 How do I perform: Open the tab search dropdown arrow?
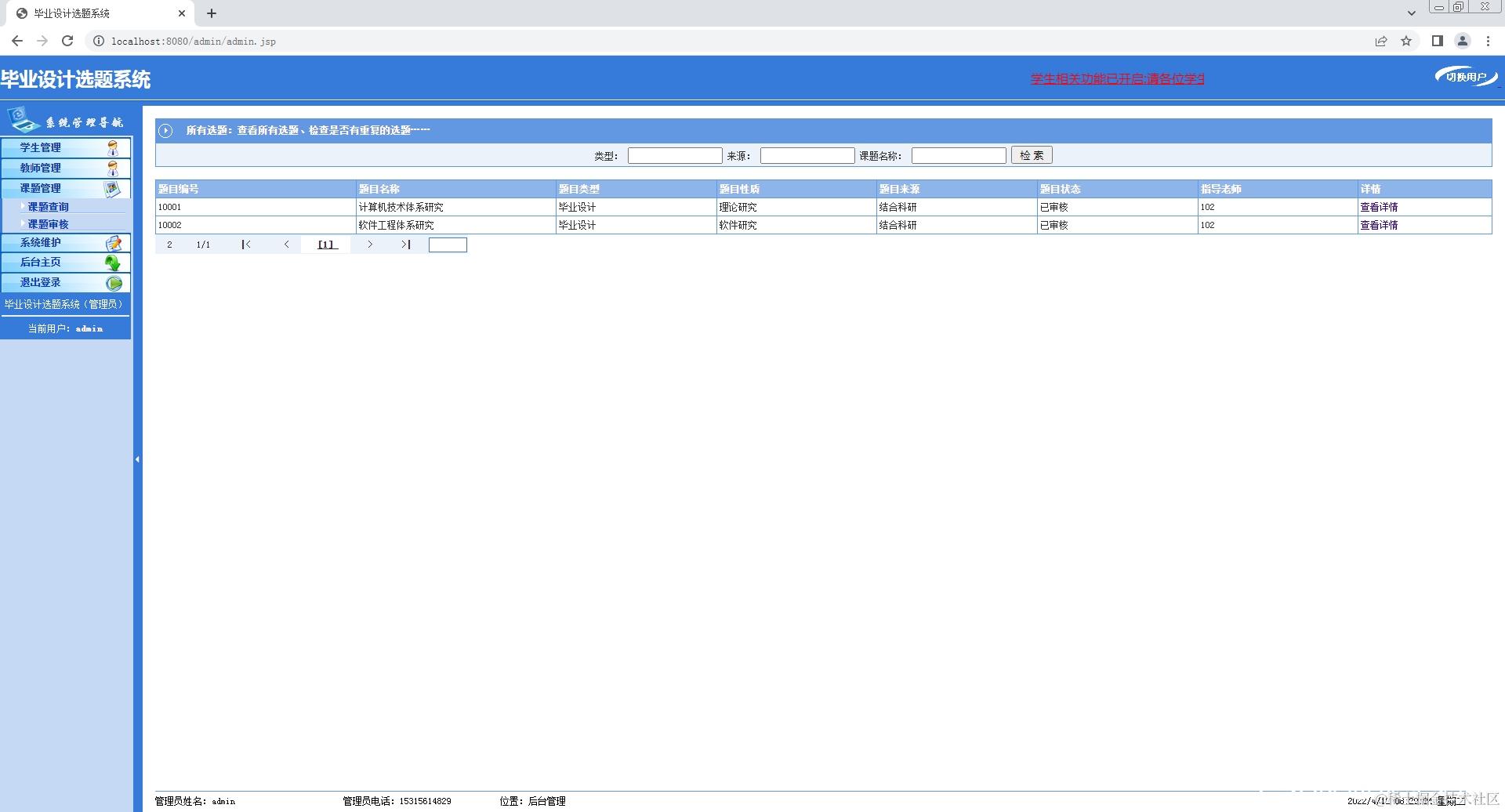(x=1412, y=13)
